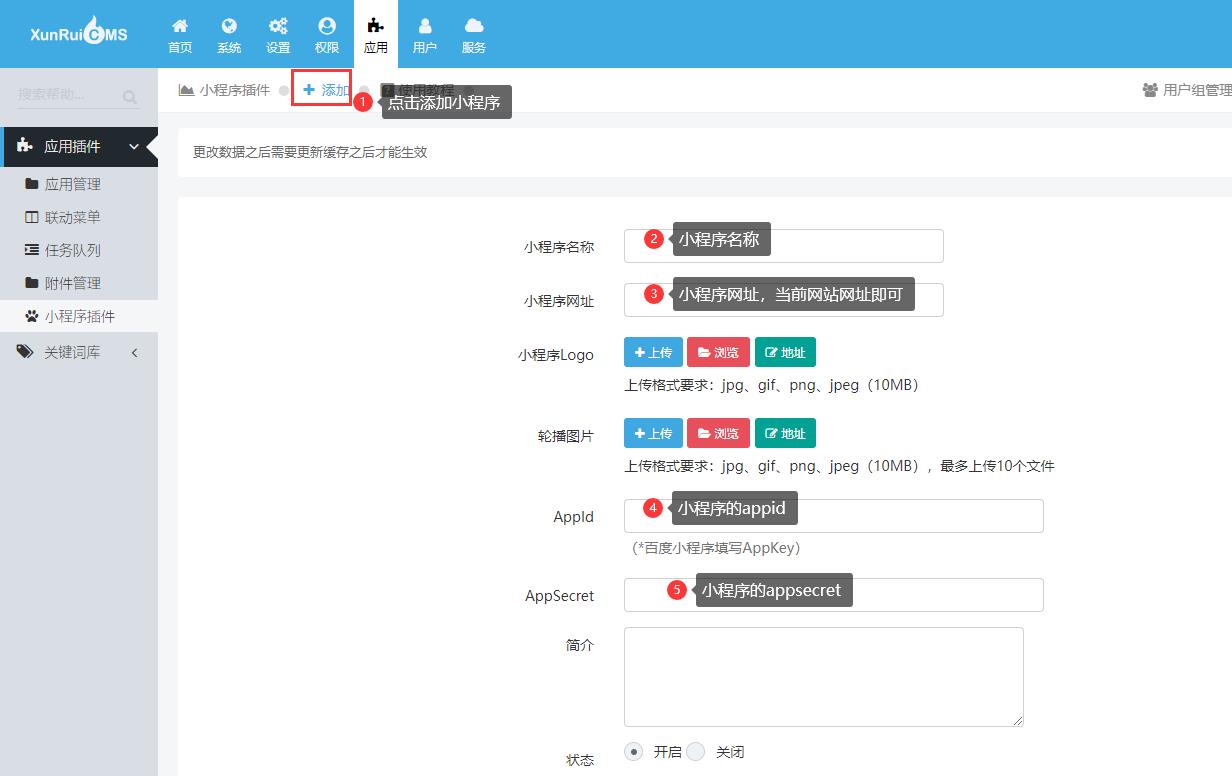Click 地址 button for 轮播图片
The height and width of the screenshot is (776, 1232).
pyautogui.click(x=785, y=433)
